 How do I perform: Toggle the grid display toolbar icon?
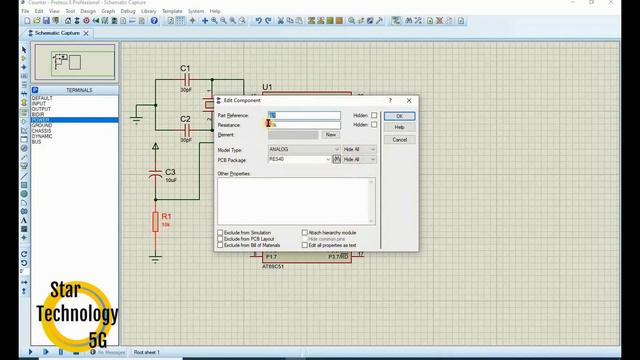pyautogui.click(x=180, y=20)
